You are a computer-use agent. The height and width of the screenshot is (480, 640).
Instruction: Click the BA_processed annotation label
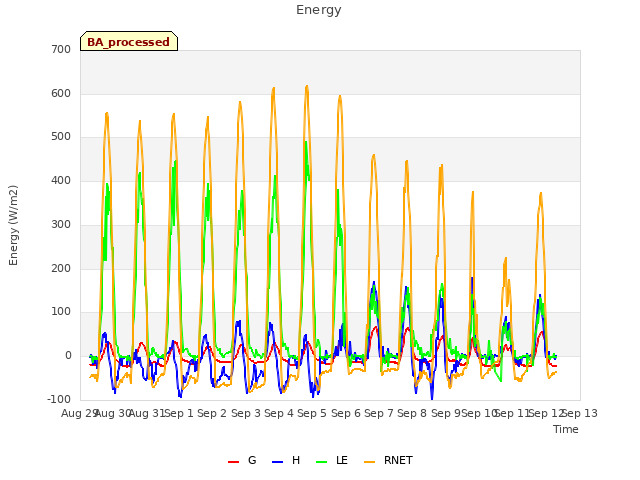coord(129,41)
